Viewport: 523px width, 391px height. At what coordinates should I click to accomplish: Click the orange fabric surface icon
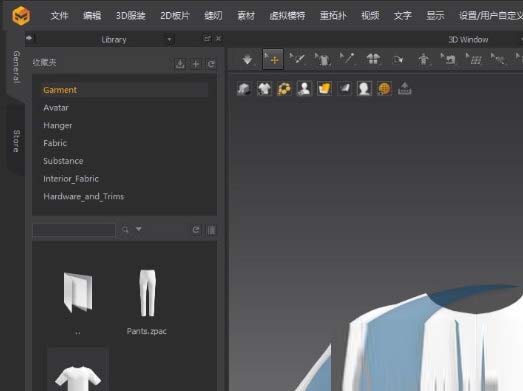(x=324, y=89)
